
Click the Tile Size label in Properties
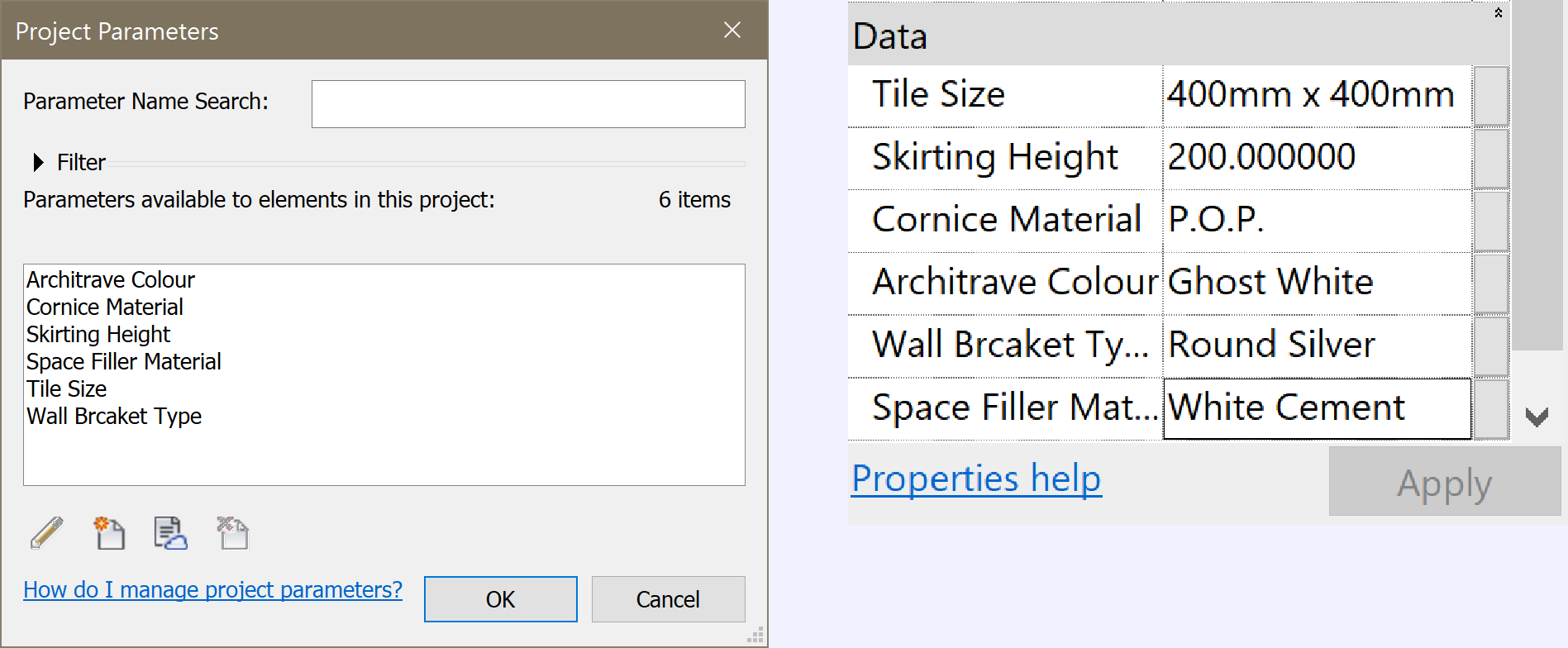pos(938,94)
